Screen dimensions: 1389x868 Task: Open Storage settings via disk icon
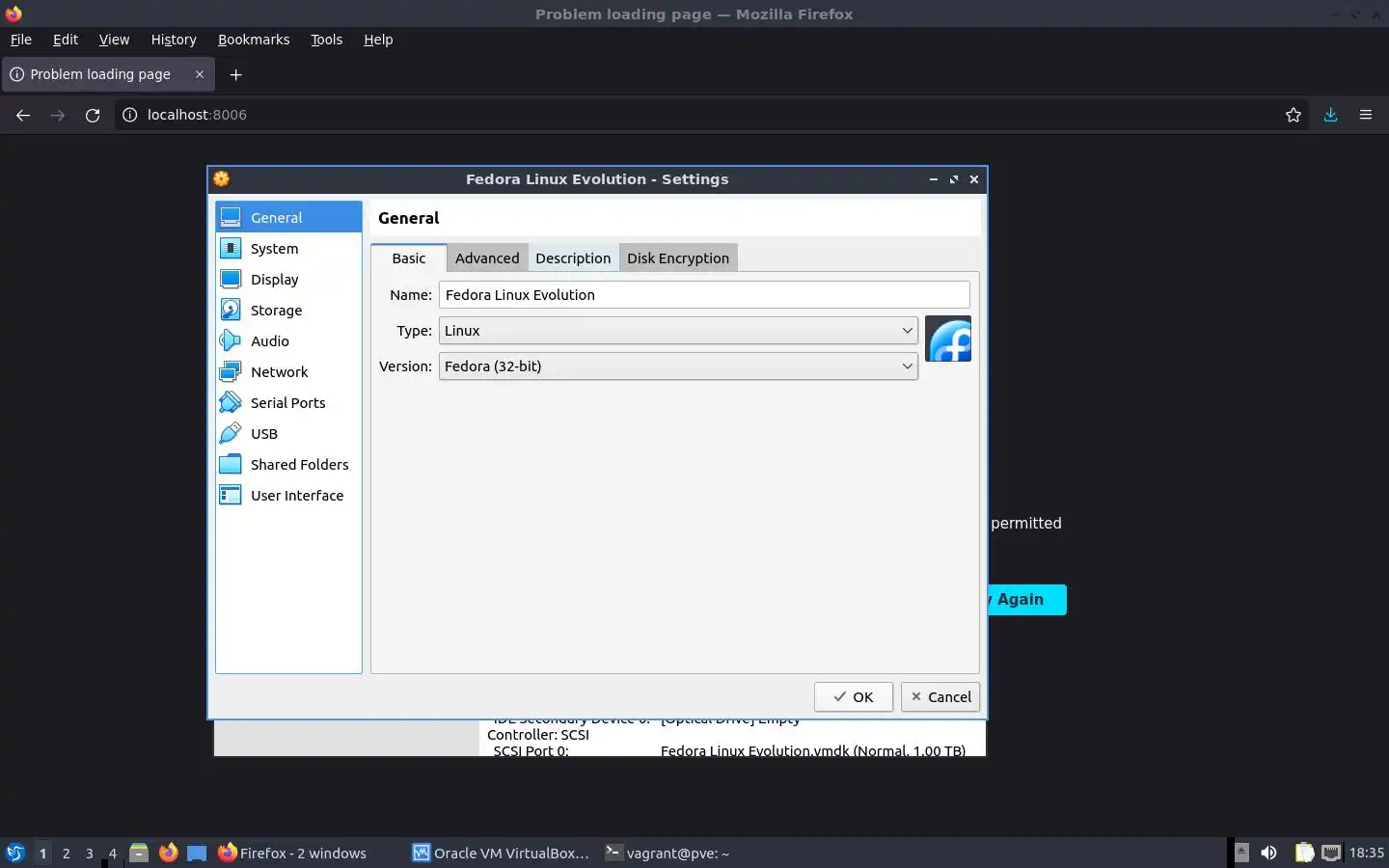click(x=231, y=310)
